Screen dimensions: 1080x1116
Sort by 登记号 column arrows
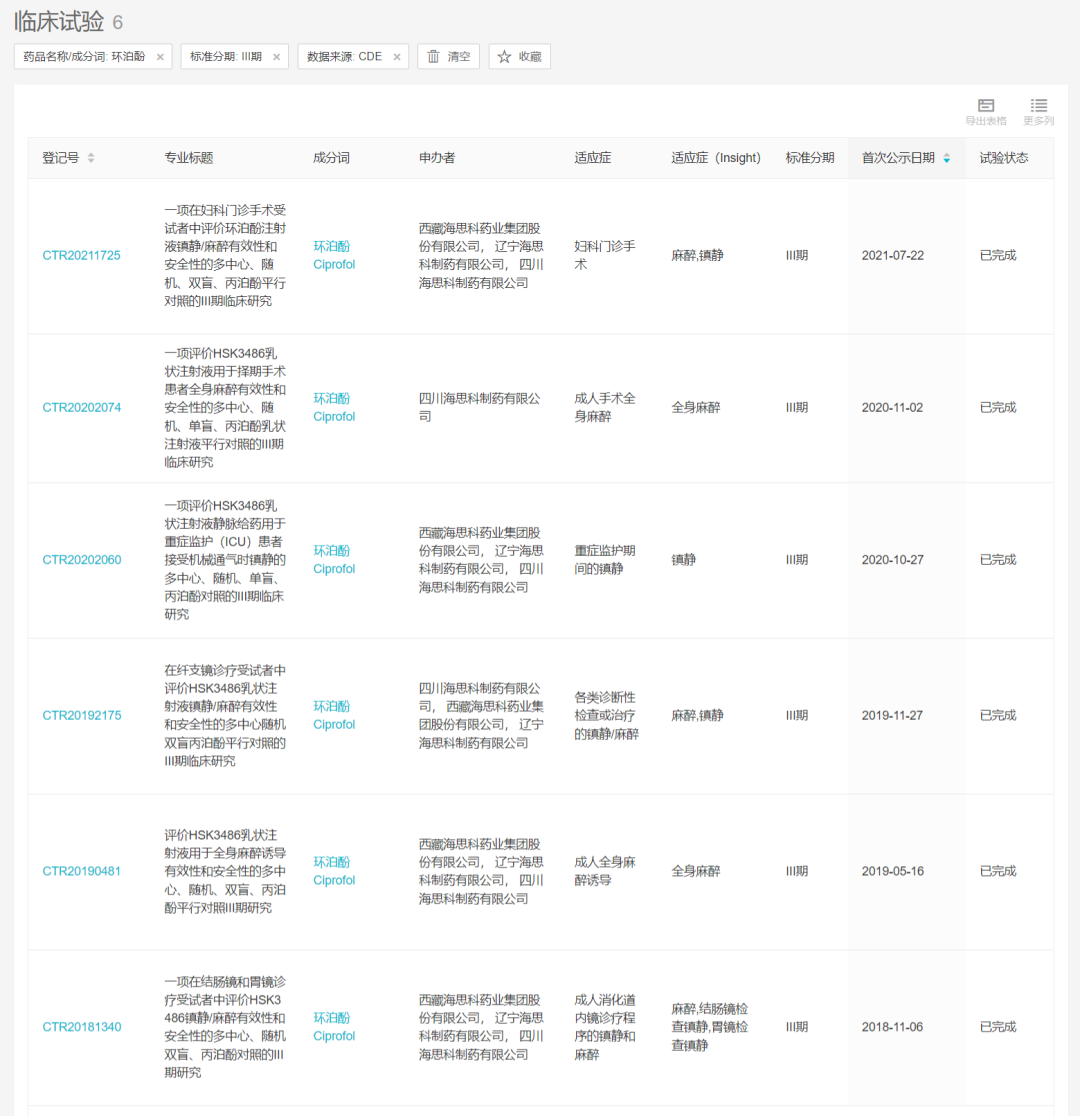[x=91, y=158]
